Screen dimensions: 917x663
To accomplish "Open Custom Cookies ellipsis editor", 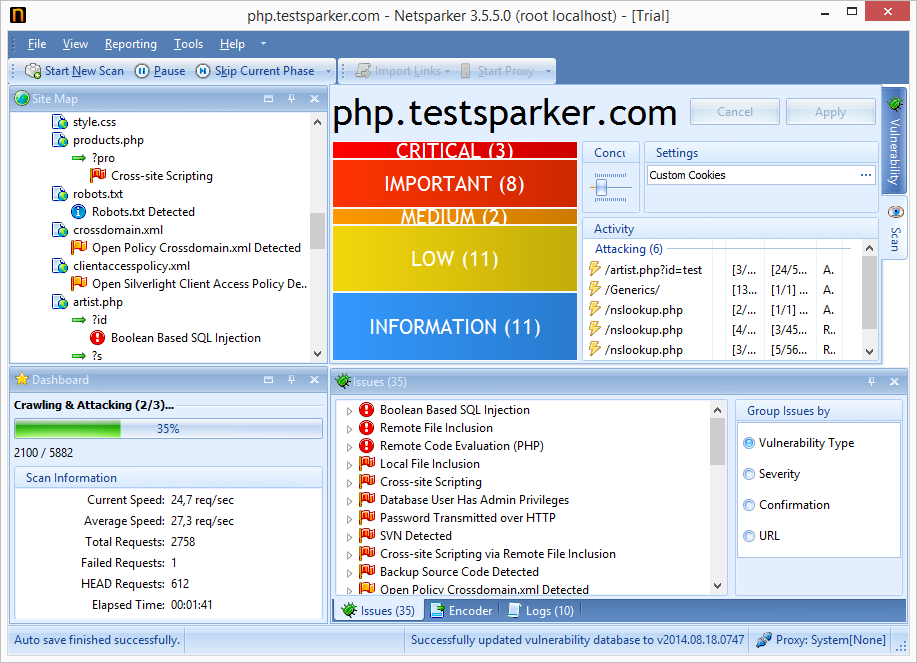I will coord(866,175).
